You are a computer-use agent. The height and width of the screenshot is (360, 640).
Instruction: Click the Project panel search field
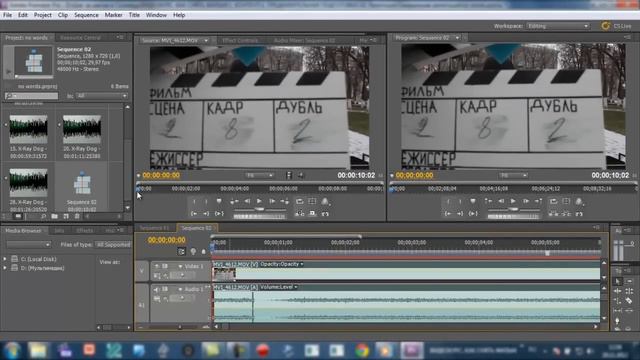[x=32, y=96]
